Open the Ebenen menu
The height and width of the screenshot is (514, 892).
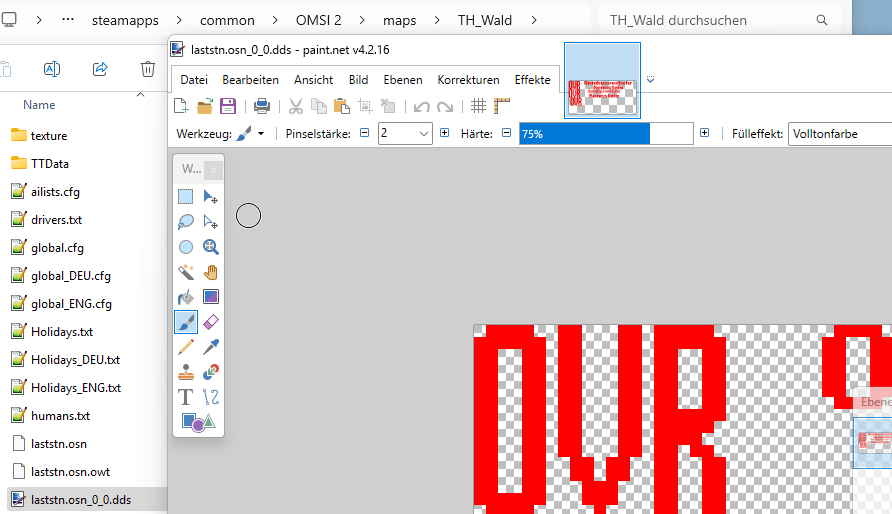[x=403, y=80]
